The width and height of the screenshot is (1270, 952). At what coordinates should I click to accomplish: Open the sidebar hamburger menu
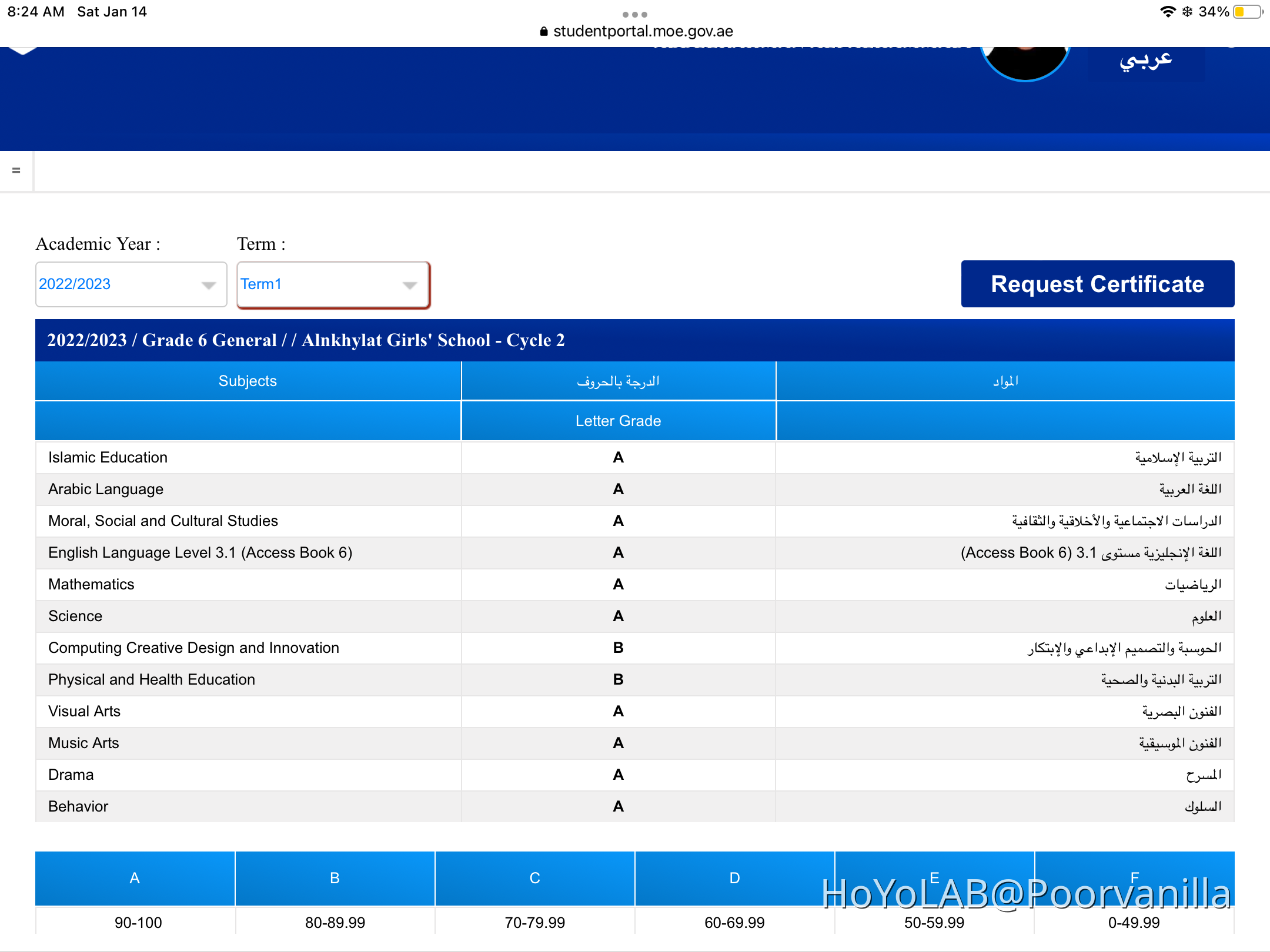[16, 170]
